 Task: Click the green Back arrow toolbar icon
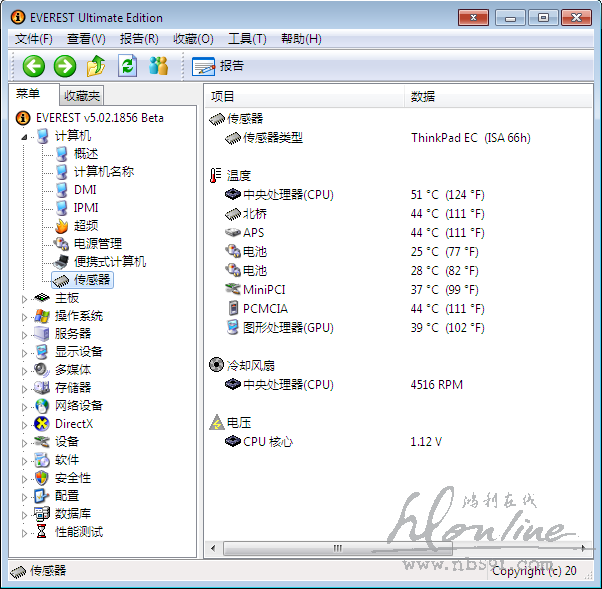tap(34, 66)
